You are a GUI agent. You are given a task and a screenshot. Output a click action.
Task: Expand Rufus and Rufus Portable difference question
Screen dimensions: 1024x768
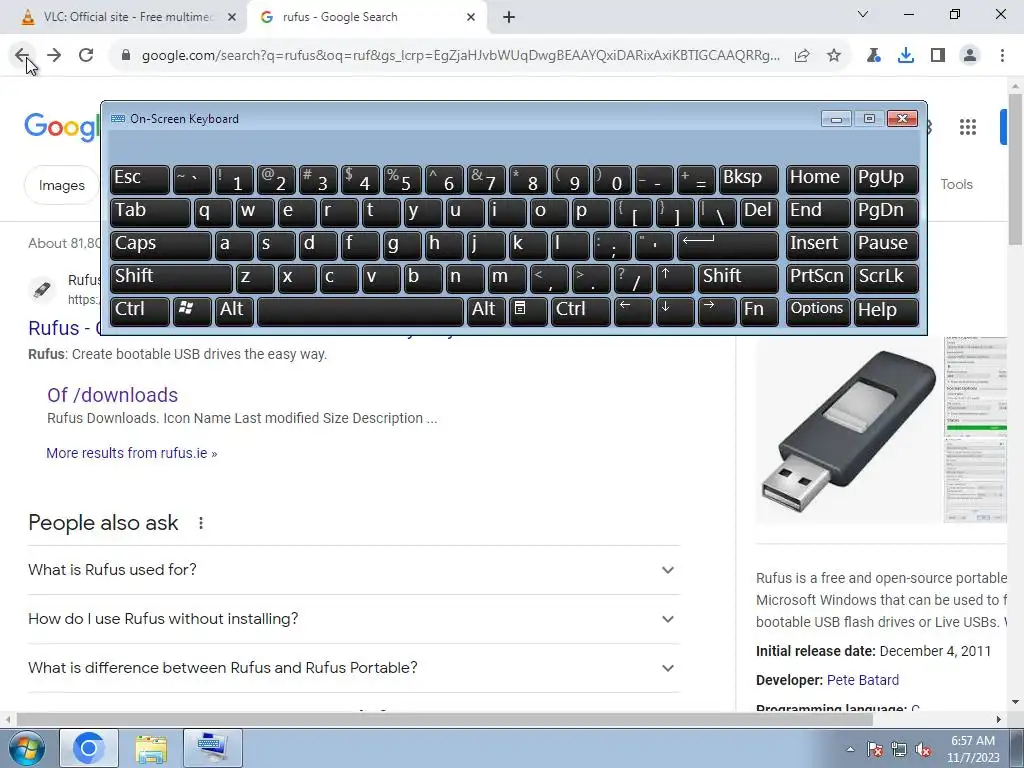pyautogui.click(x=354, y=668)
